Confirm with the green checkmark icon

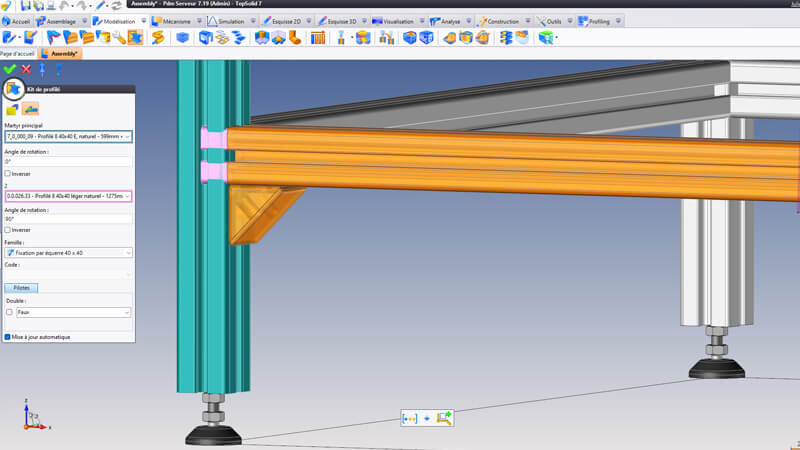10,69
